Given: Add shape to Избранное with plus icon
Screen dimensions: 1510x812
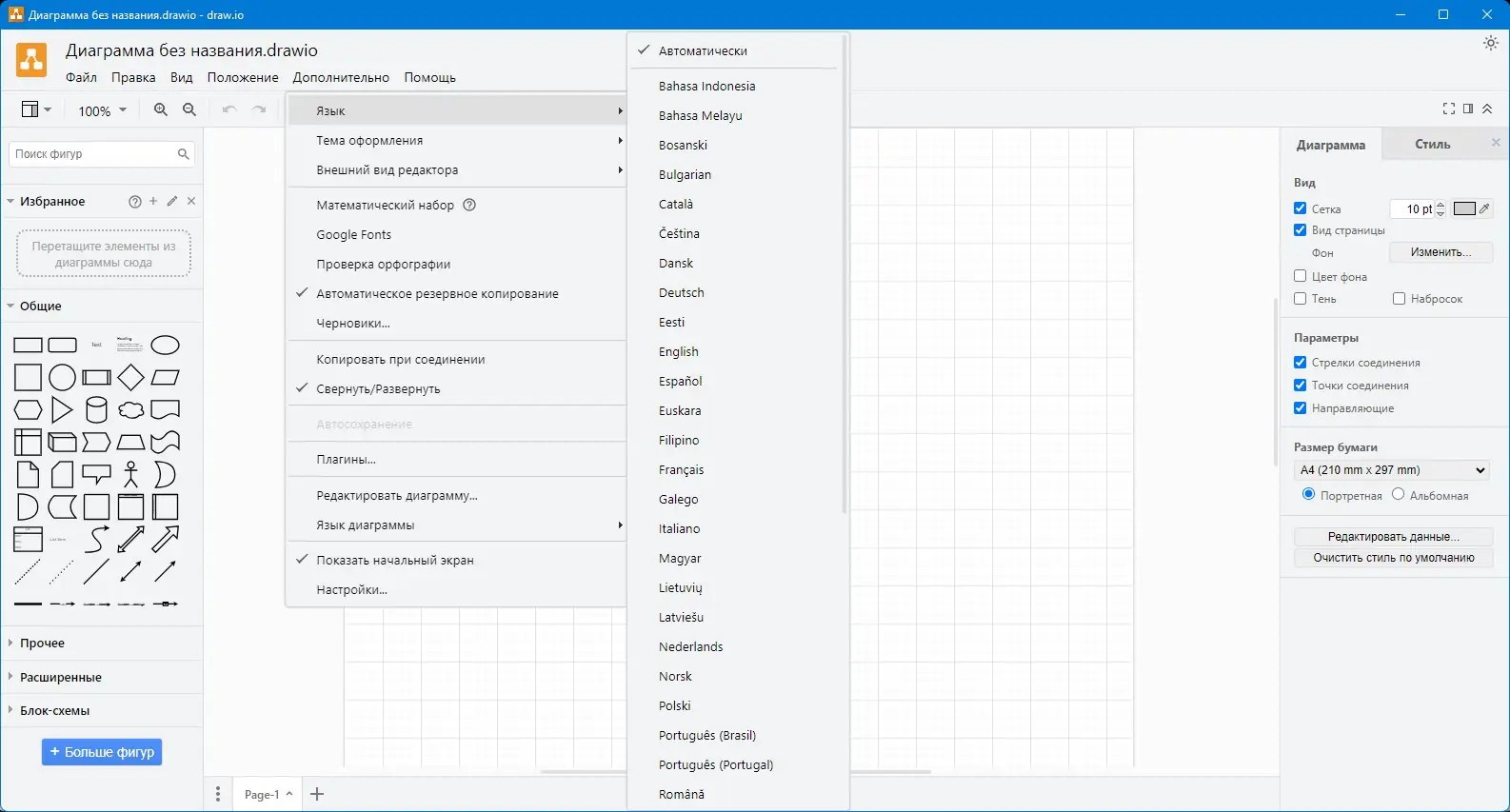Looking at the screenshot, I should click(153, 201).
